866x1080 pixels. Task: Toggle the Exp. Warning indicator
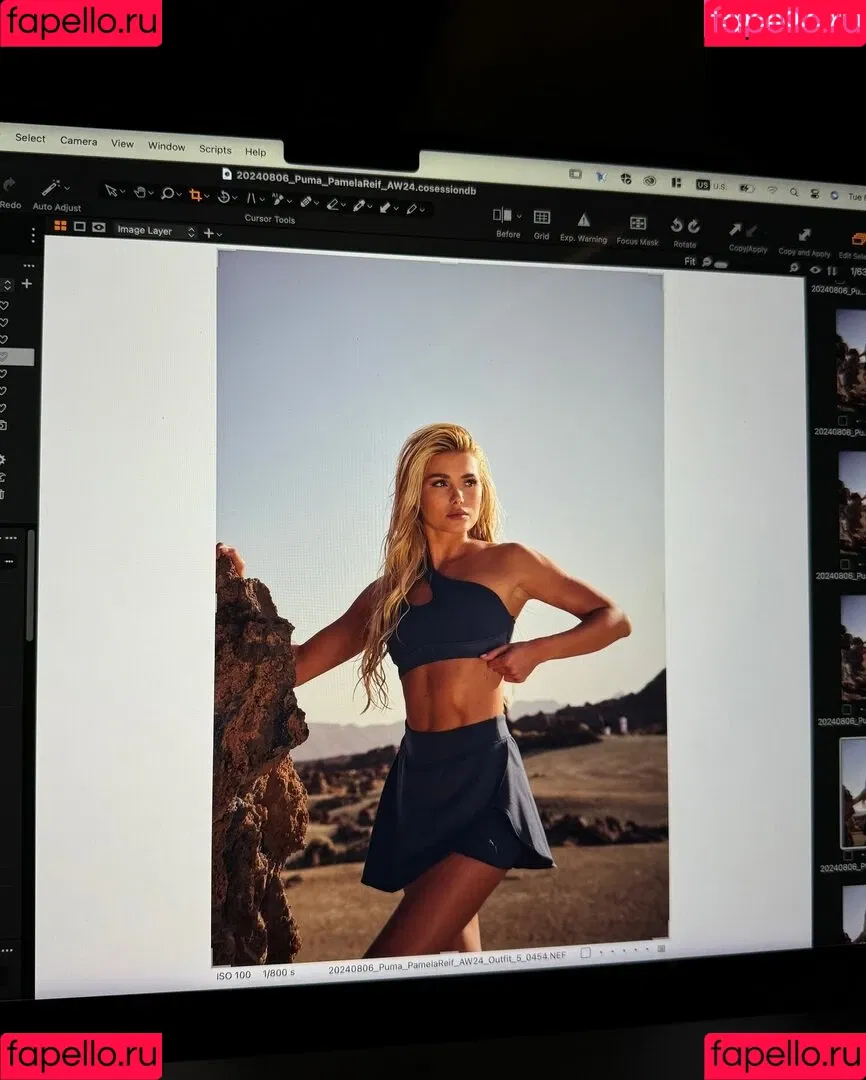tap(583, 220)
